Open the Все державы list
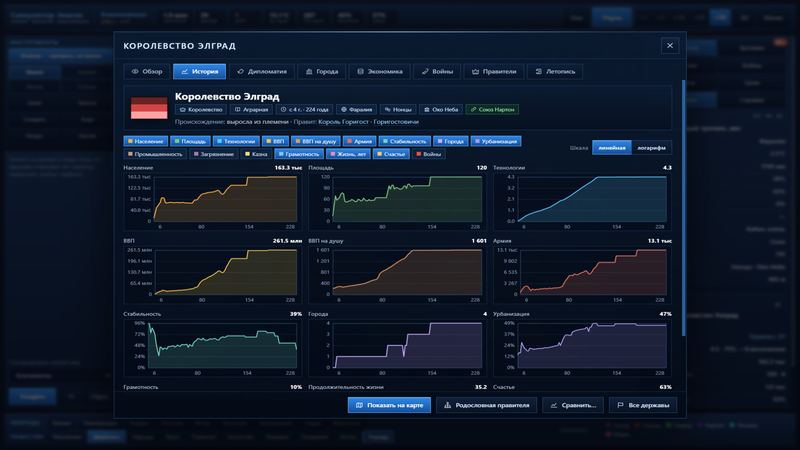Image resolution: width=800 pixels, height=450 pixels. click(643, 405)
